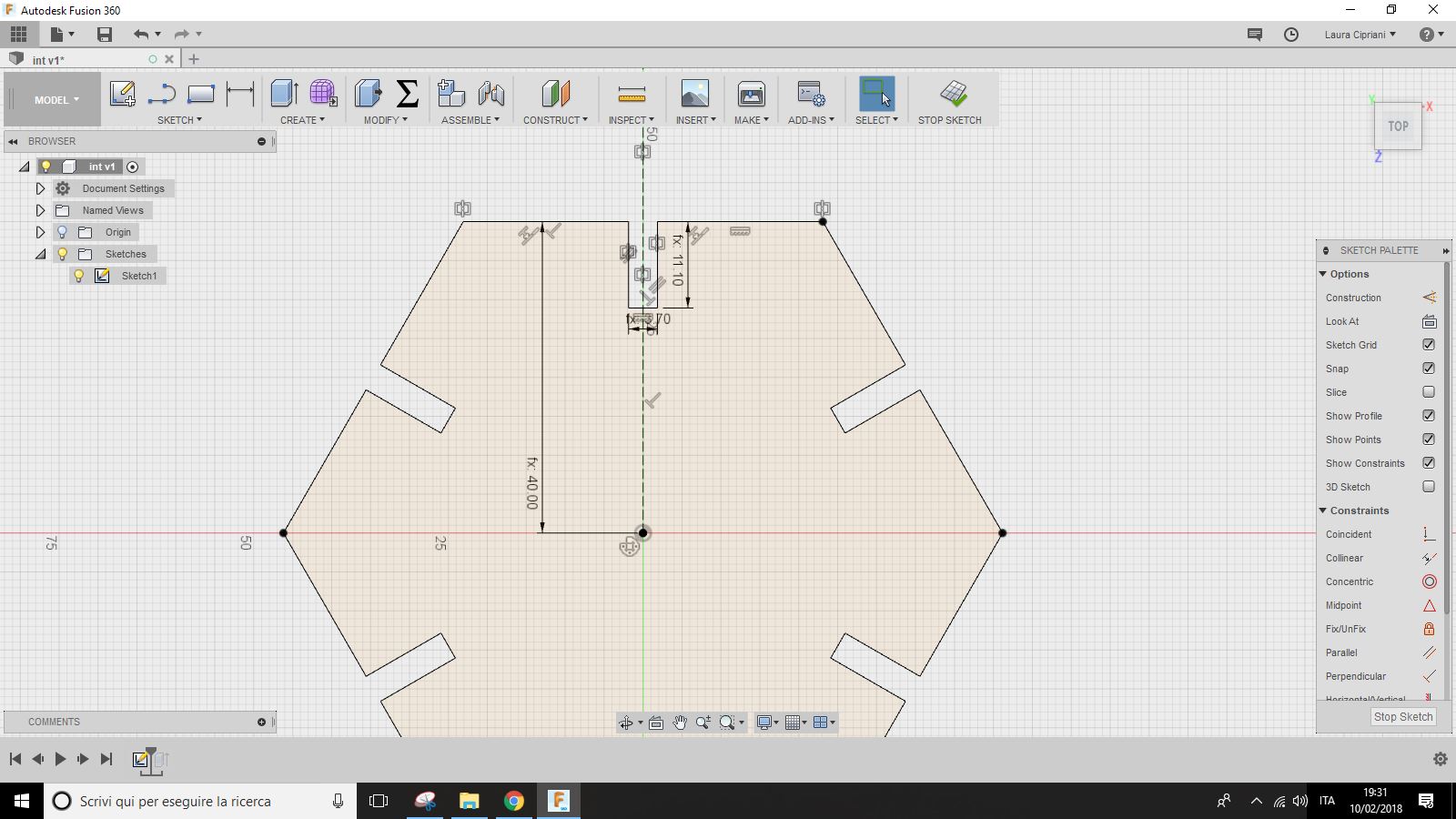Viewport: 1456px width, 819px height.
Task: Click the Windows search box in taskbar
Action: click(x=198, y=801)
